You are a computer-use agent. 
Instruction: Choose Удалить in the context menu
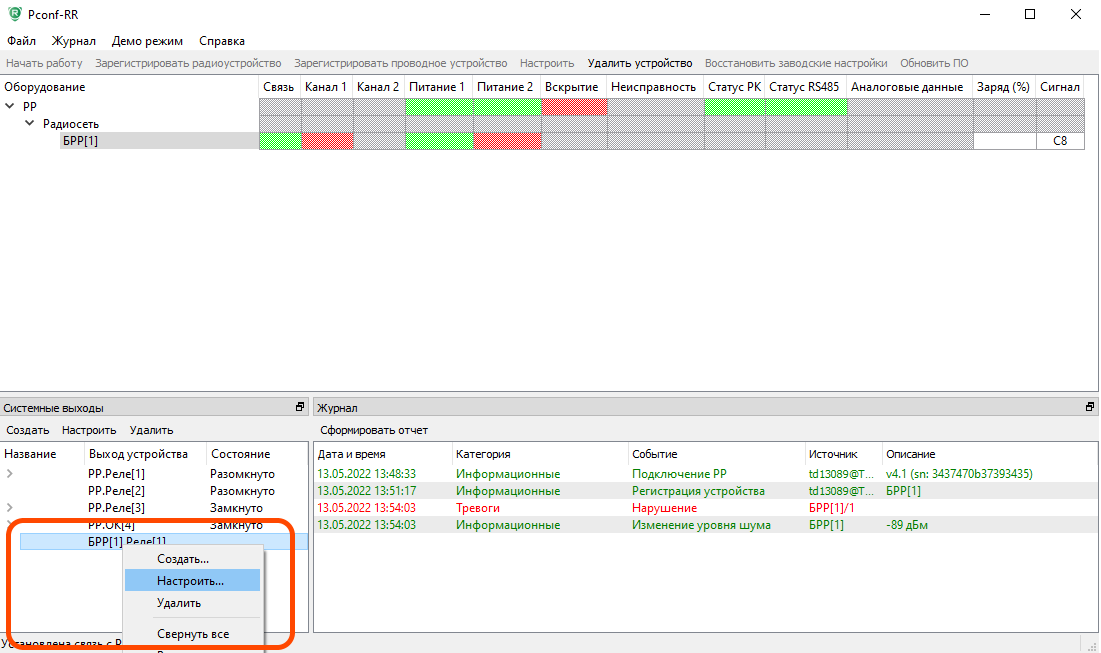click(x=179, y=603)
